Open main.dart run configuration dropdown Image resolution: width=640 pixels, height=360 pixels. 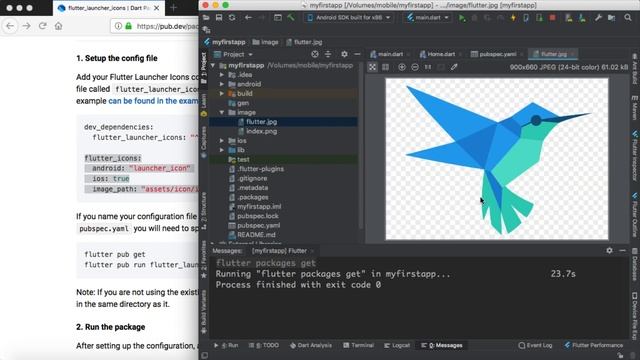pyautogui.click(x=427, y=18)
